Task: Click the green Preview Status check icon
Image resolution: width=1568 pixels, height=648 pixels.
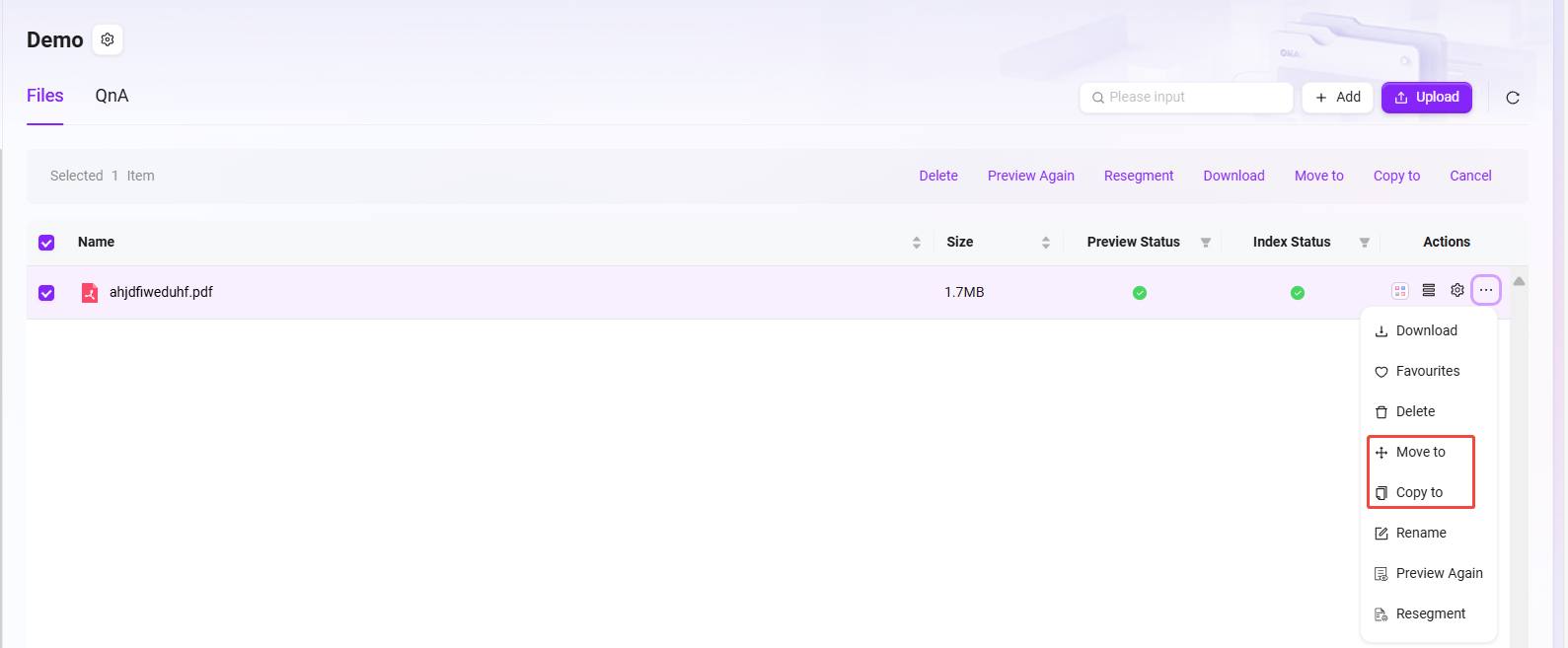Action: (x=1139, y=293)
